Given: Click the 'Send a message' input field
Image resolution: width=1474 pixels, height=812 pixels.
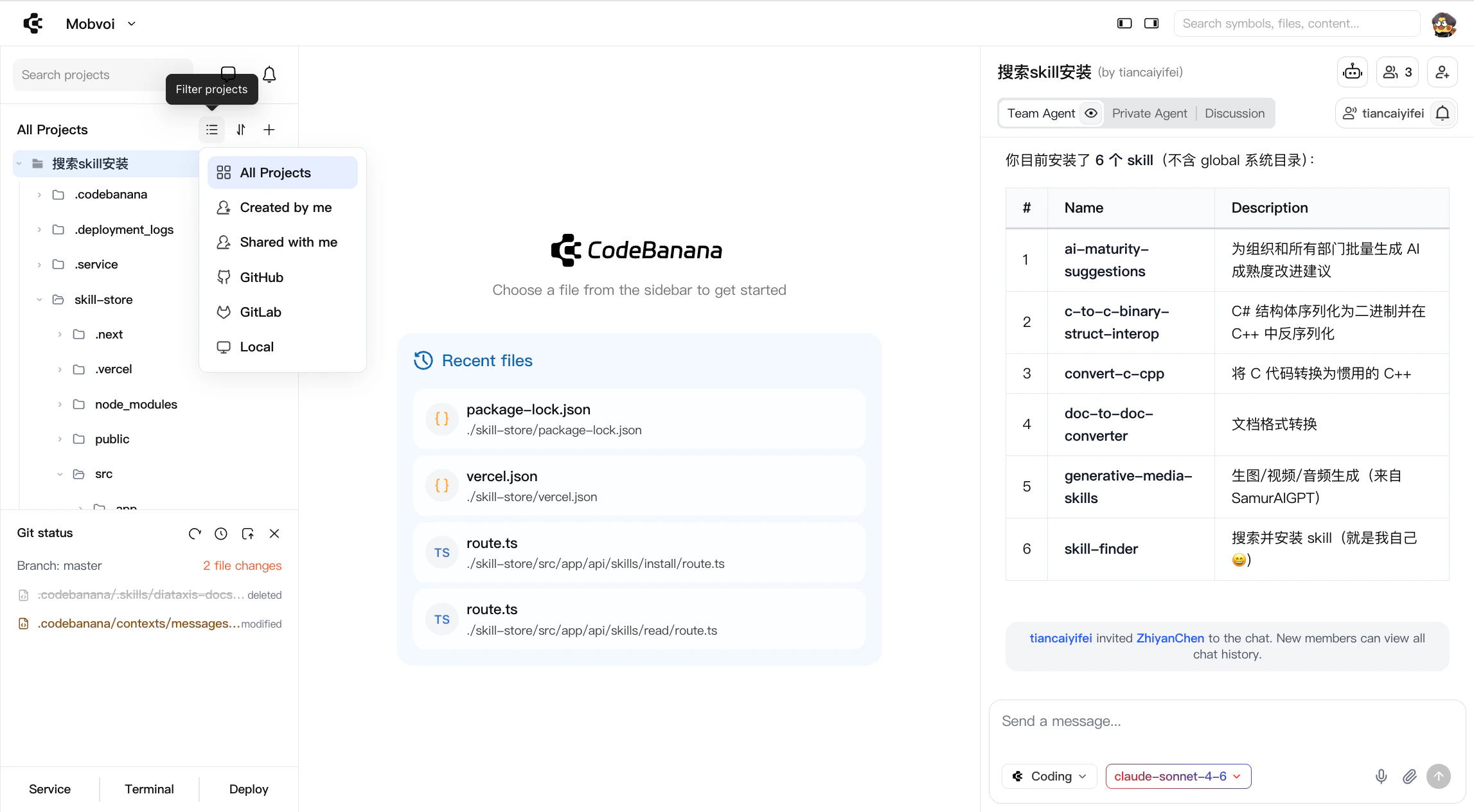Looking at the screenshot, I should point(1221,721).
